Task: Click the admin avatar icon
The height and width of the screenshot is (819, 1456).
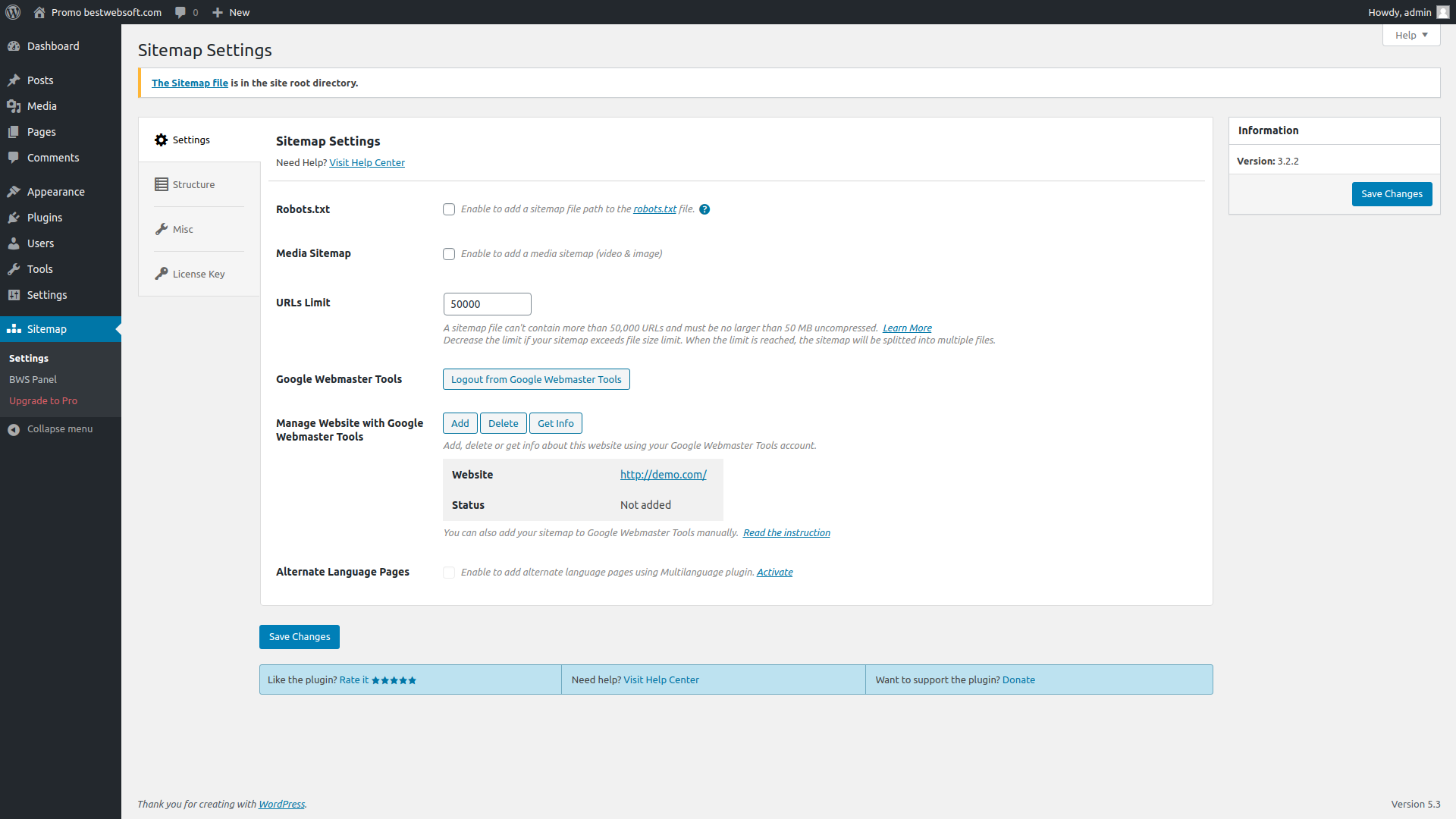Action: pyautogui.click(x=1443, y=12)
